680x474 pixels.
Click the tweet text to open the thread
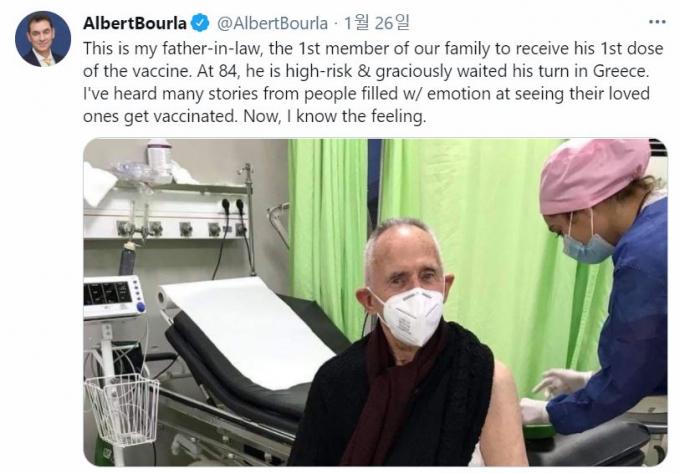tap(373, 82)
